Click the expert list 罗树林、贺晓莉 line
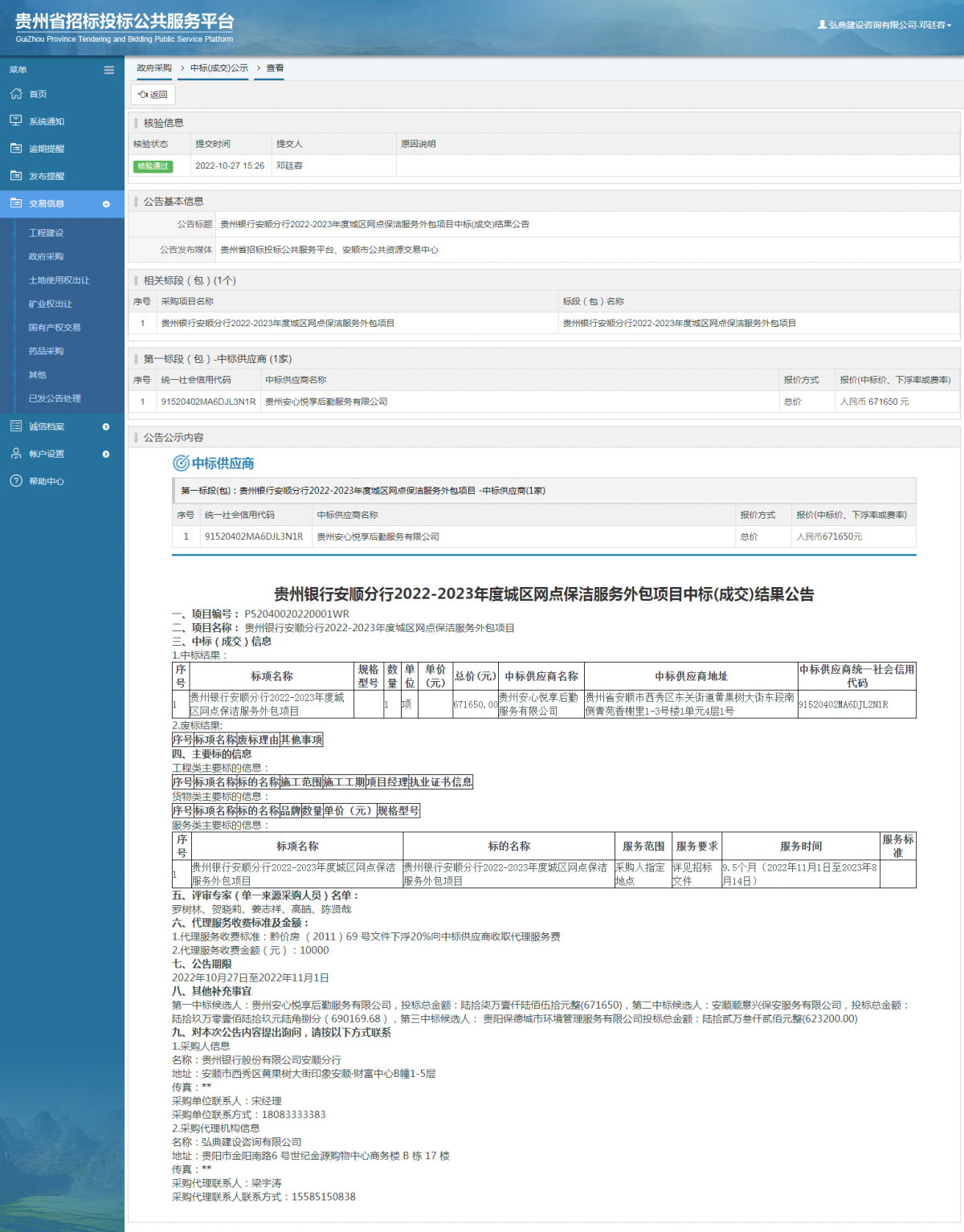964x1232 pixels. [261, 909]
